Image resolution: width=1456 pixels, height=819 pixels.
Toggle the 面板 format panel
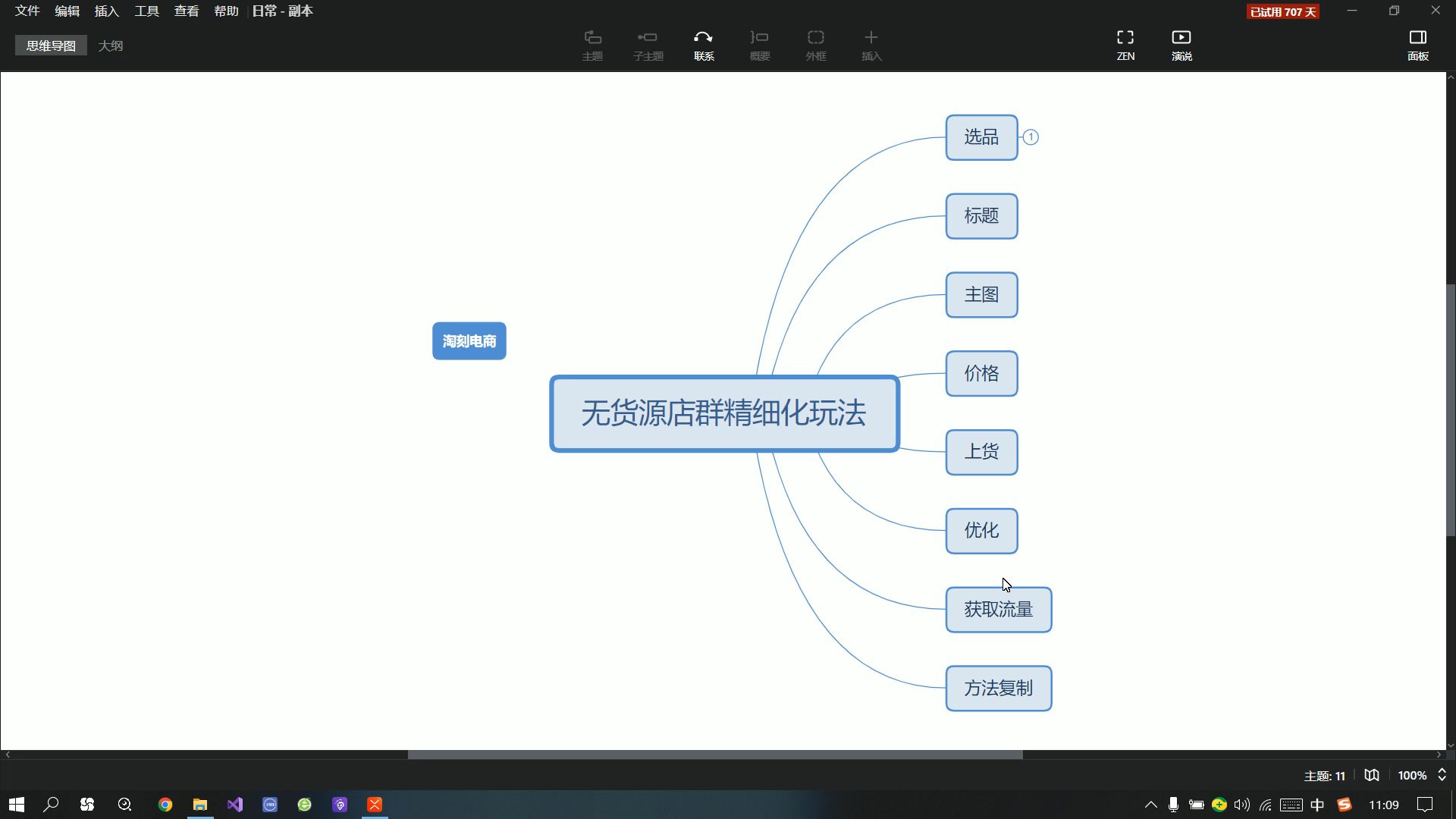click(1419, 44)
